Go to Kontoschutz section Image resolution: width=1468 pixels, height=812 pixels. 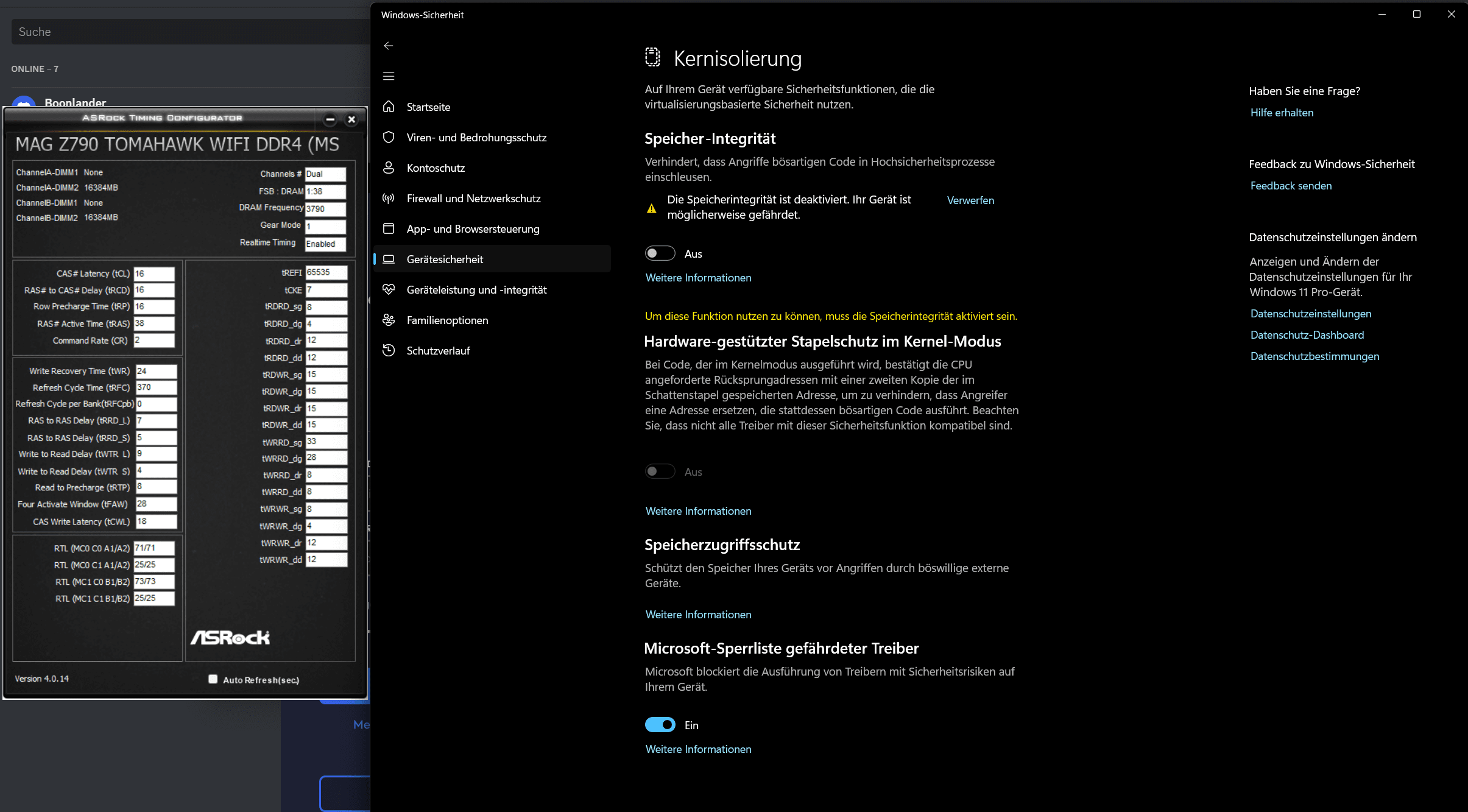[x=492, y=168]
